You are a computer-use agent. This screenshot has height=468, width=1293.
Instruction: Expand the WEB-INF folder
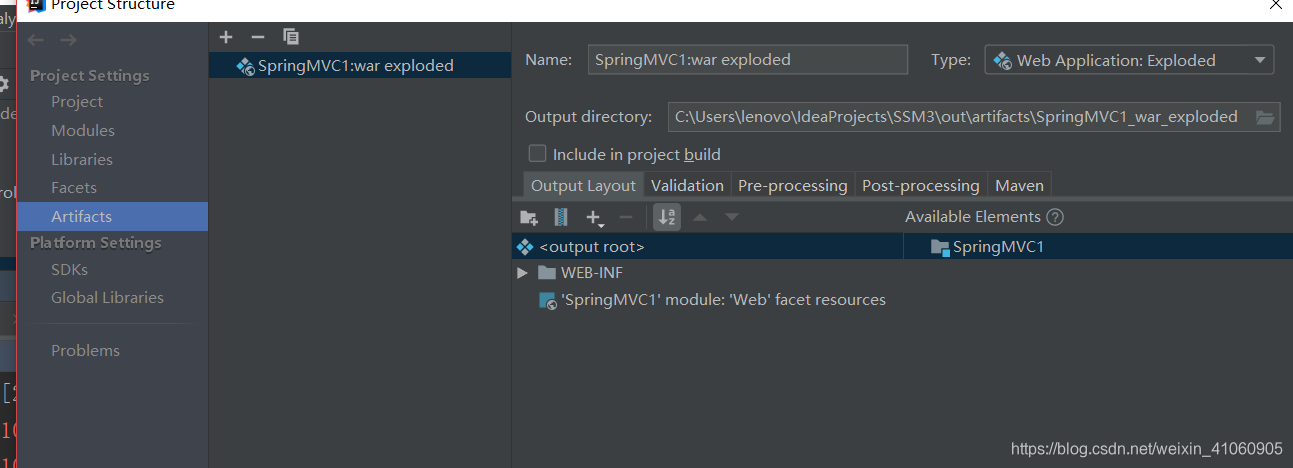pos(522,273)
